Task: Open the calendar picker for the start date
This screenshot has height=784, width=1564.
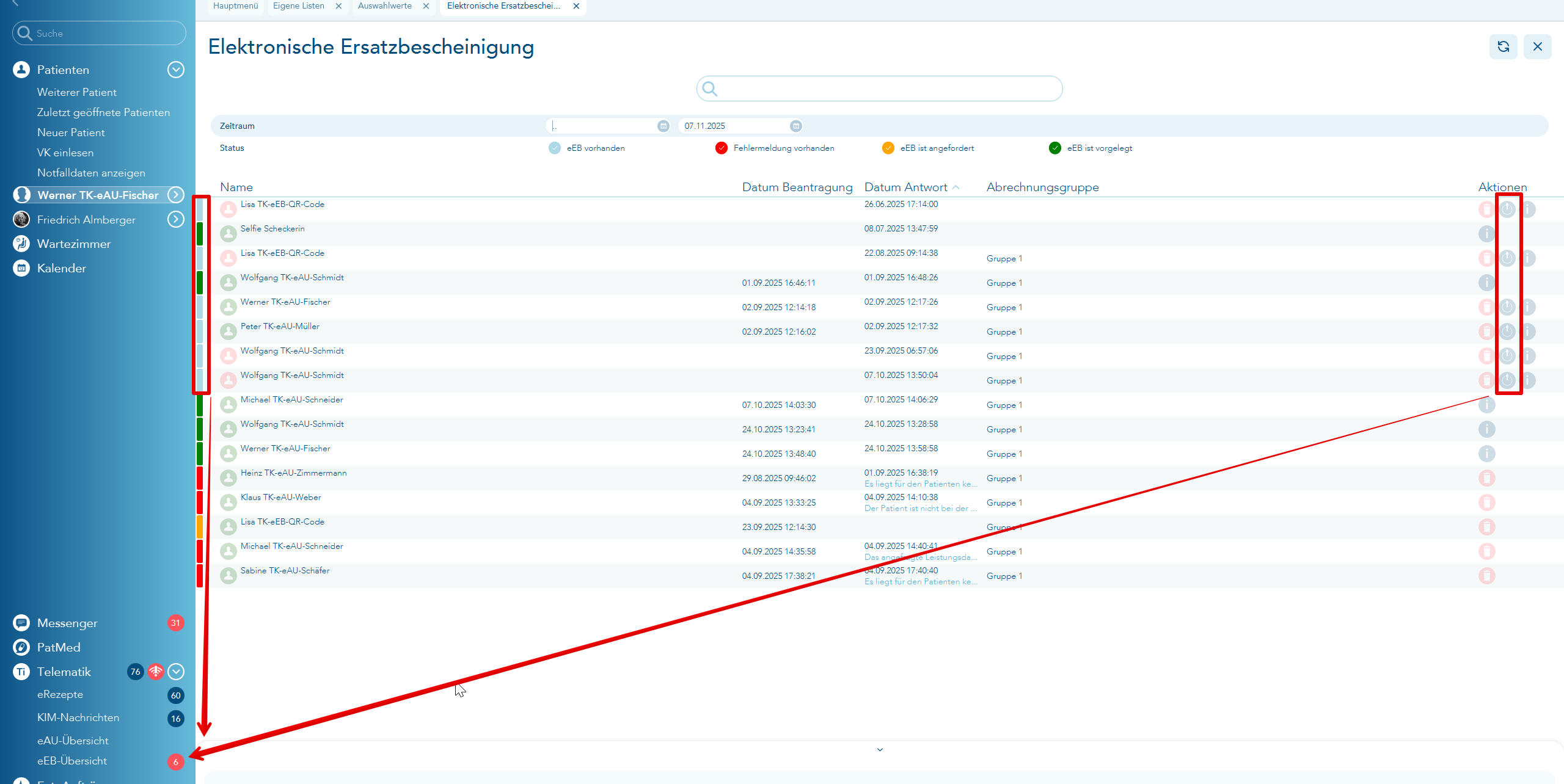Action: coord(663,126)
